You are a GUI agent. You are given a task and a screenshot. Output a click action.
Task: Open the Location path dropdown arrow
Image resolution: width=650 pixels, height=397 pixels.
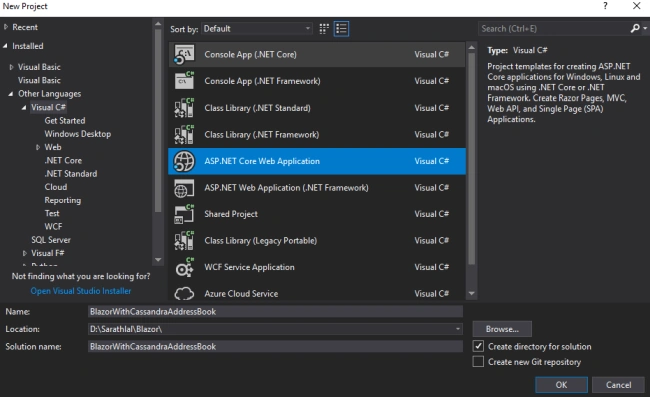click(458, 329)
